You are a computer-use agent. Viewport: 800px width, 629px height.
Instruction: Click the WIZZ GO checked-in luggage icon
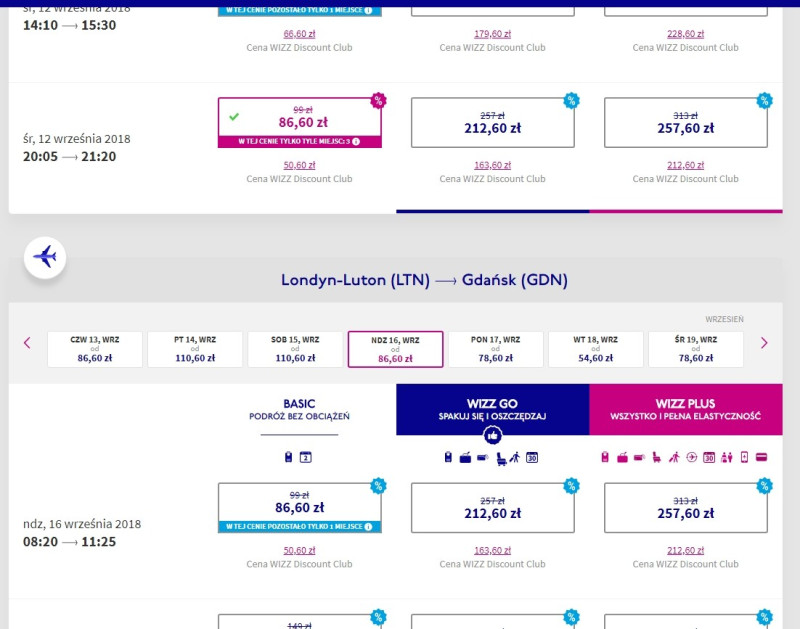[x=483, y=457]
